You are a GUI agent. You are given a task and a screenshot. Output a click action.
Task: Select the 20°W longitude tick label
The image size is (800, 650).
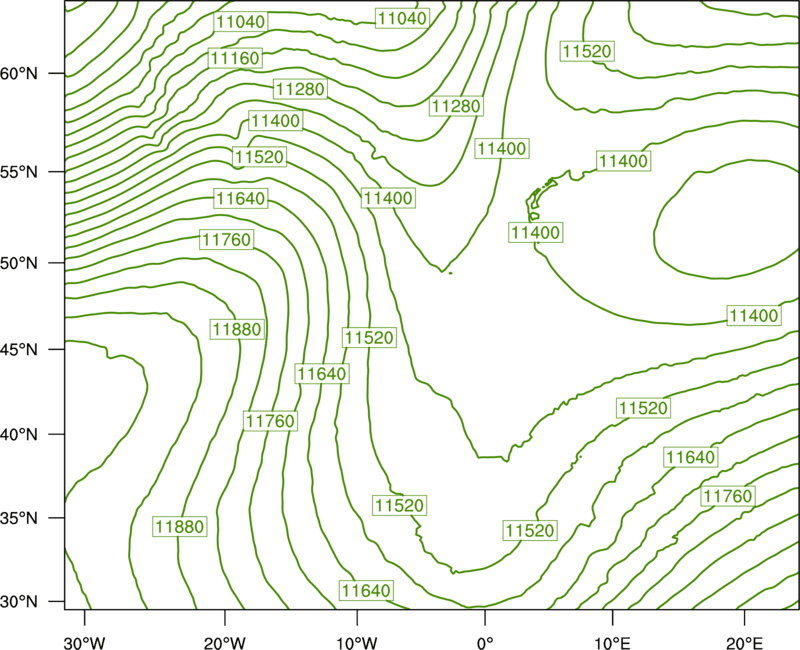(225, 642)
